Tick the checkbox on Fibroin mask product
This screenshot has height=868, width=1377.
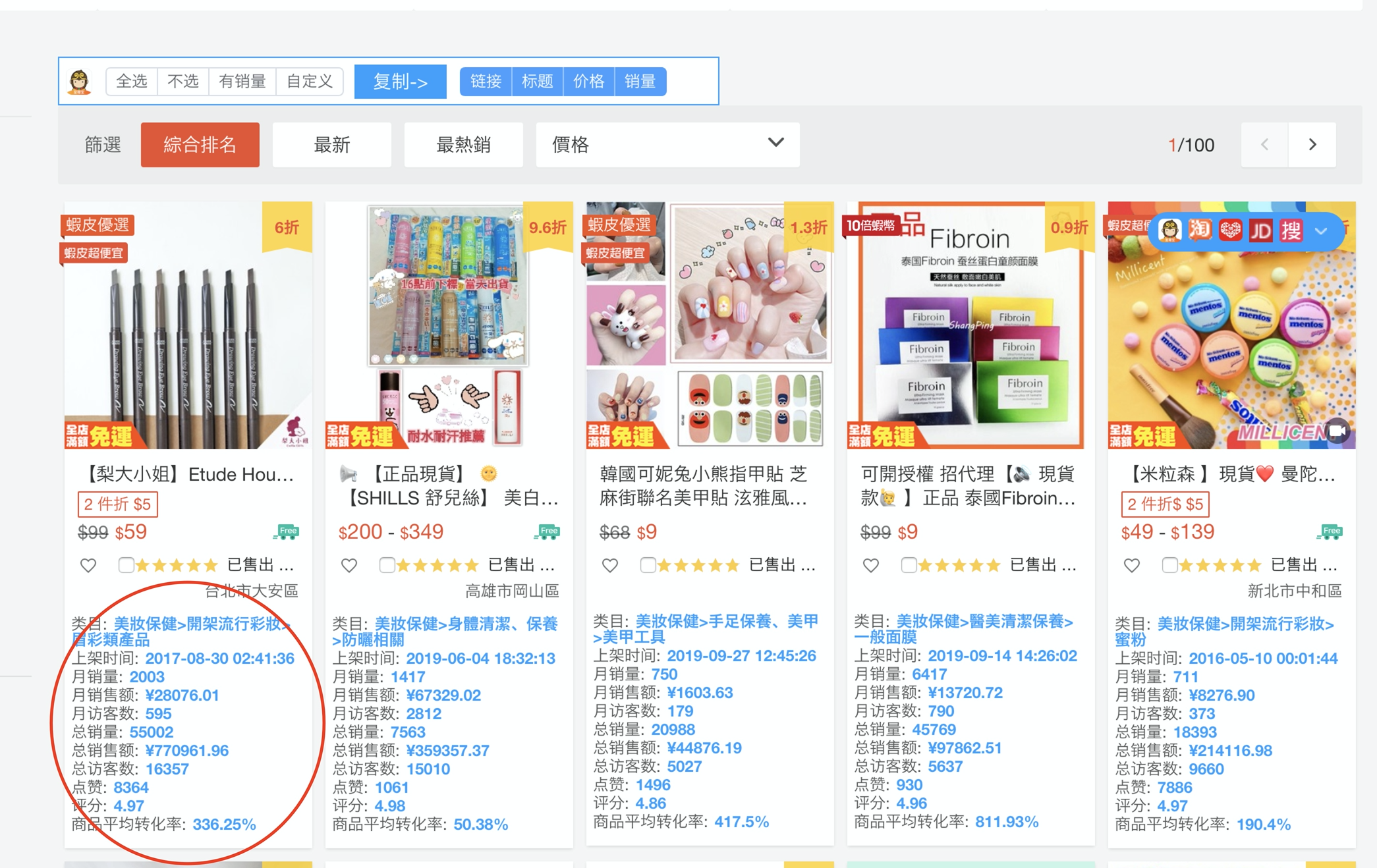(909, 564)
